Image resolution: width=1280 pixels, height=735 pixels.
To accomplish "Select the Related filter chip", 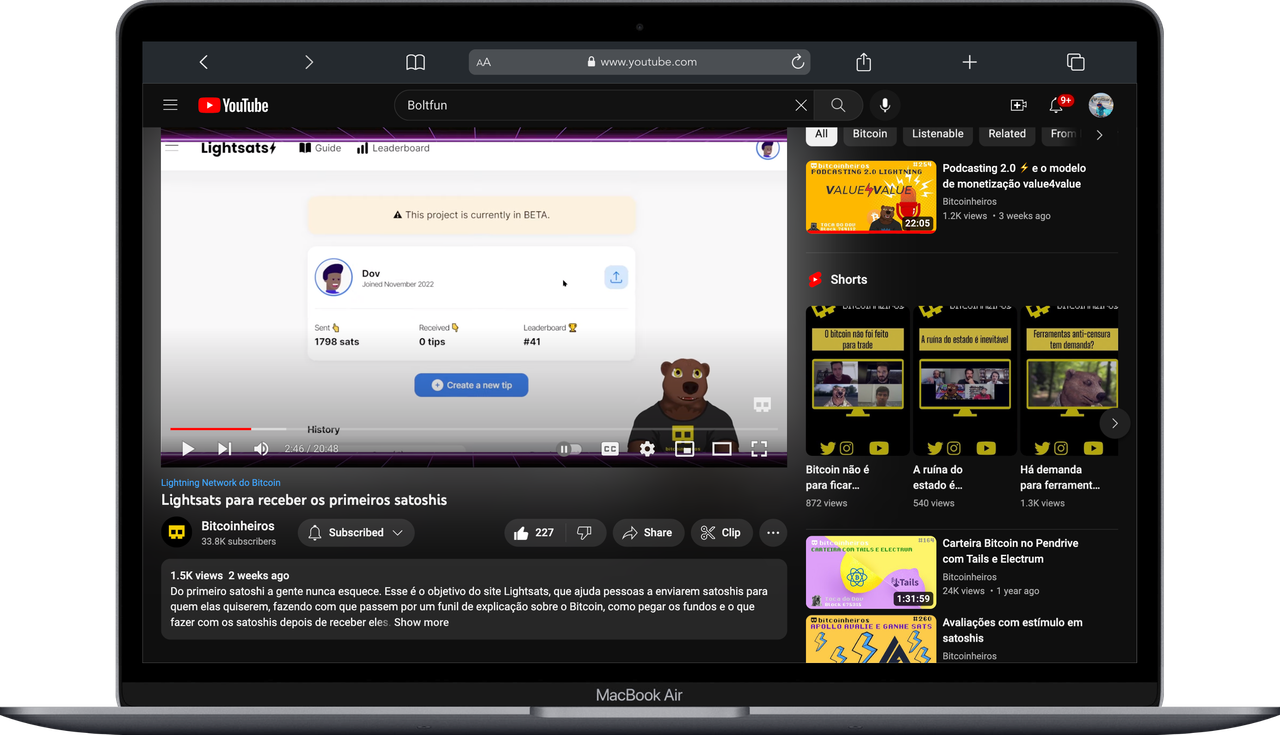I will (1007, 134).
